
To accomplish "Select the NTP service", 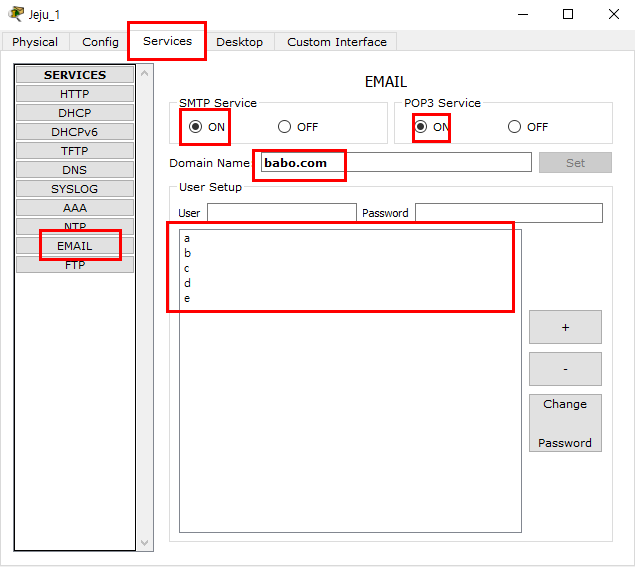I will coord(75,227).
